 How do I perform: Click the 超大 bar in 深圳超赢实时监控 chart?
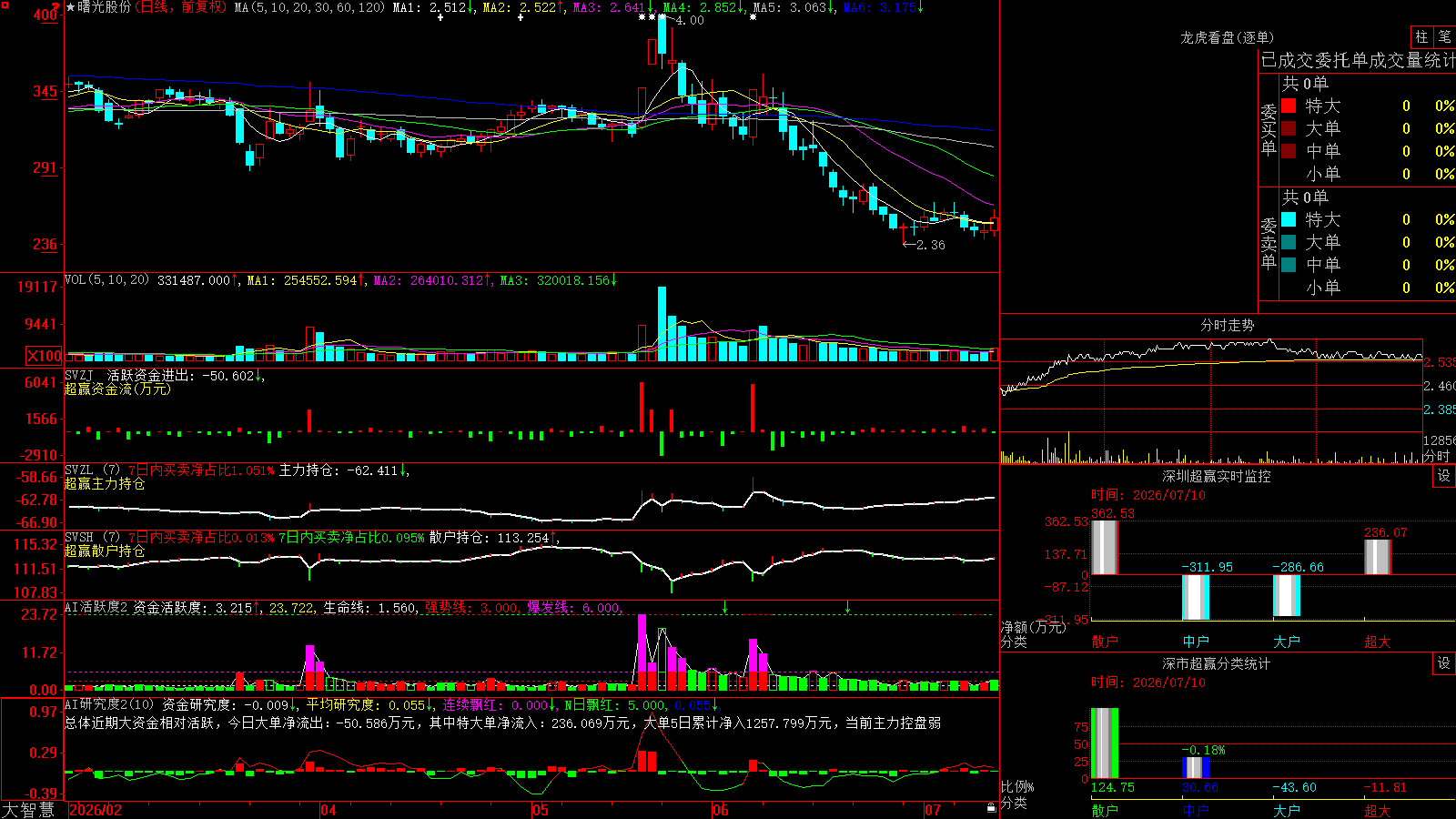click(1378, 557)
